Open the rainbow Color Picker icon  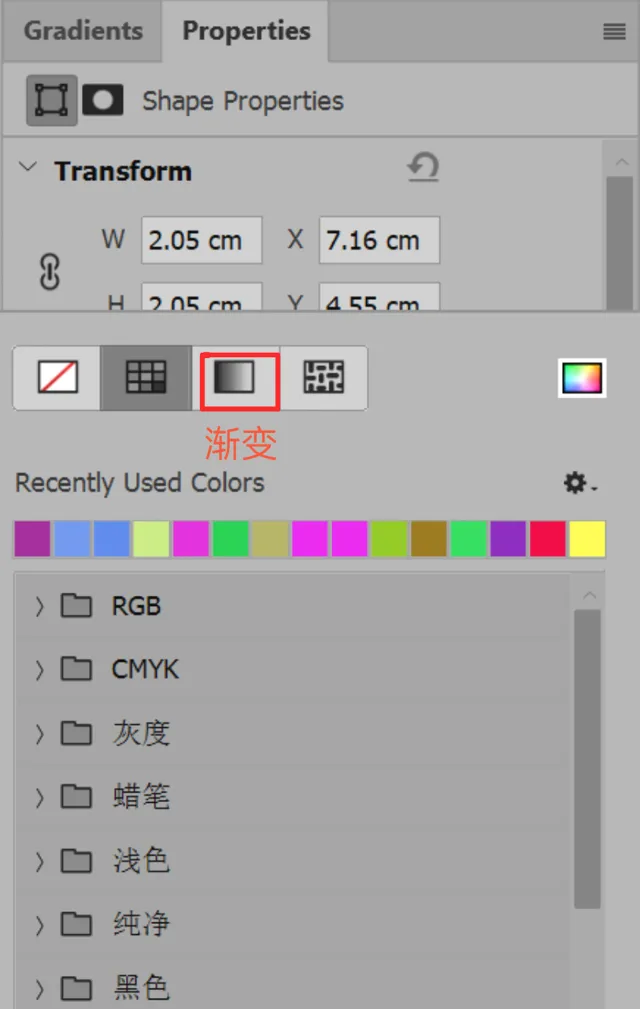(581, 378)
